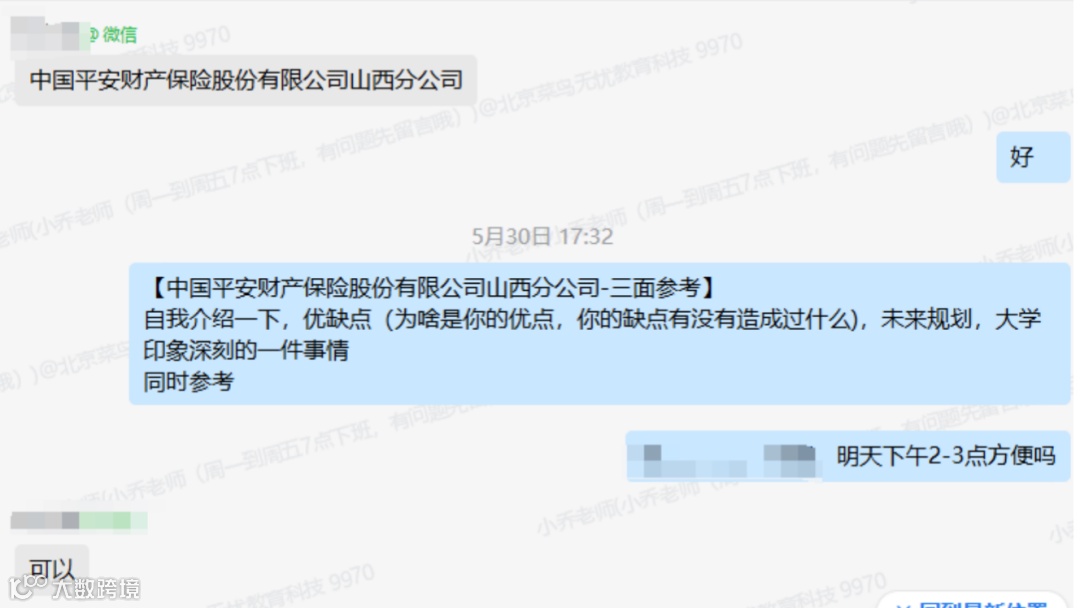Click the 5月30日 17:32 timestamp
The width and height of the screenshot is (1080, 608).
tap(542, 236)
